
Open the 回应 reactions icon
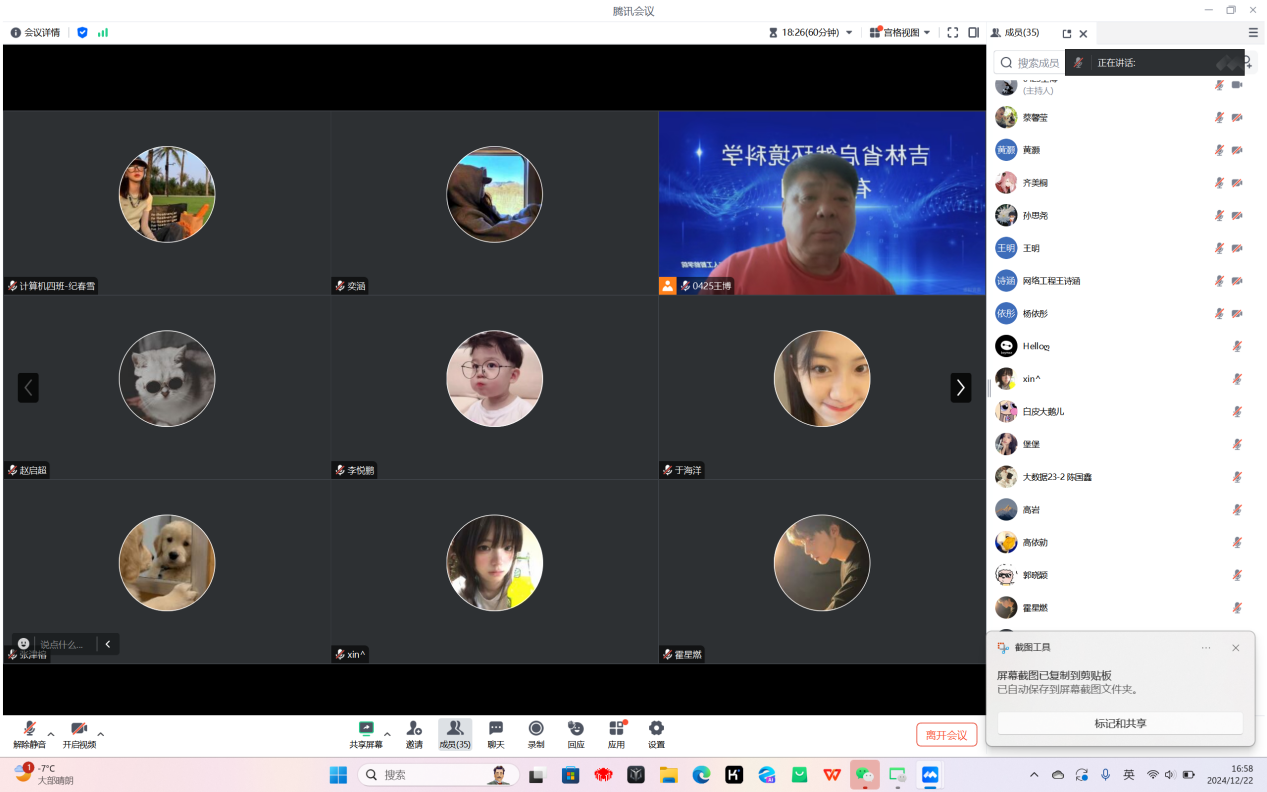[x=576, y=729]
